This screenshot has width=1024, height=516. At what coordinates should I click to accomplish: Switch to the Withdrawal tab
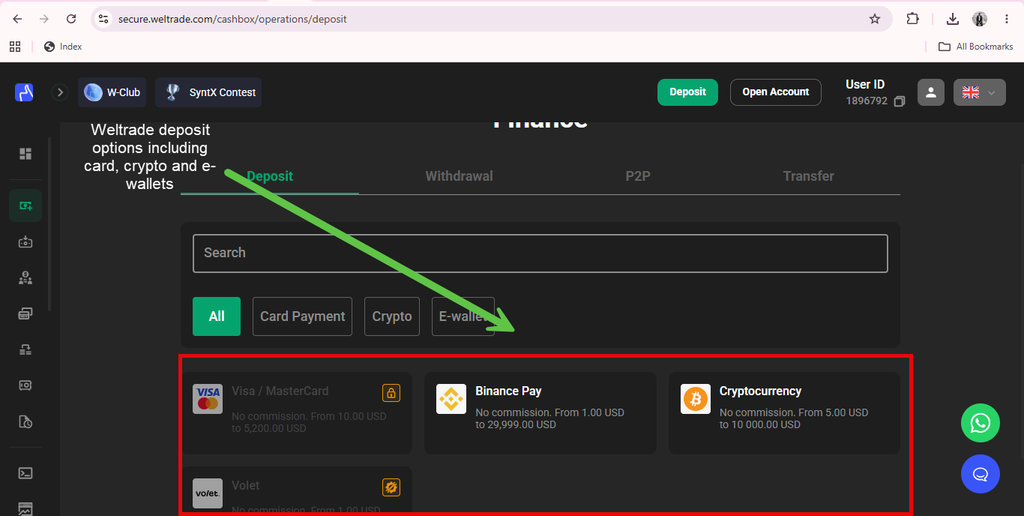[x=459, y=176]
